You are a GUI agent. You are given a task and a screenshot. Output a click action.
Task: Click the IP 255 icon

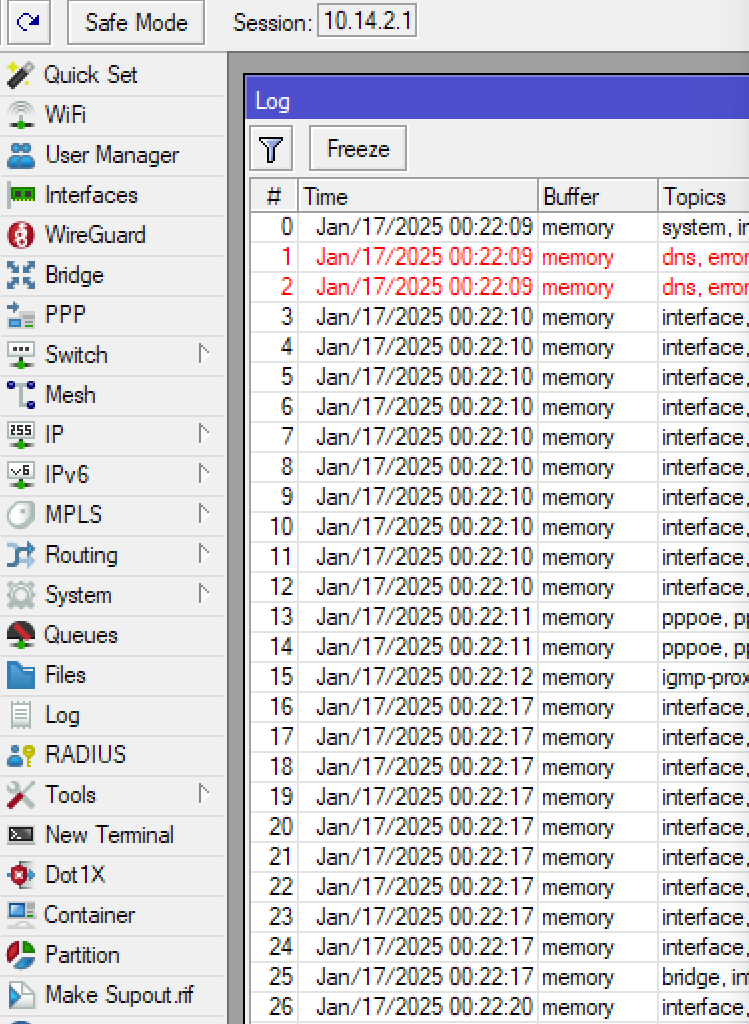pos(21,435)
